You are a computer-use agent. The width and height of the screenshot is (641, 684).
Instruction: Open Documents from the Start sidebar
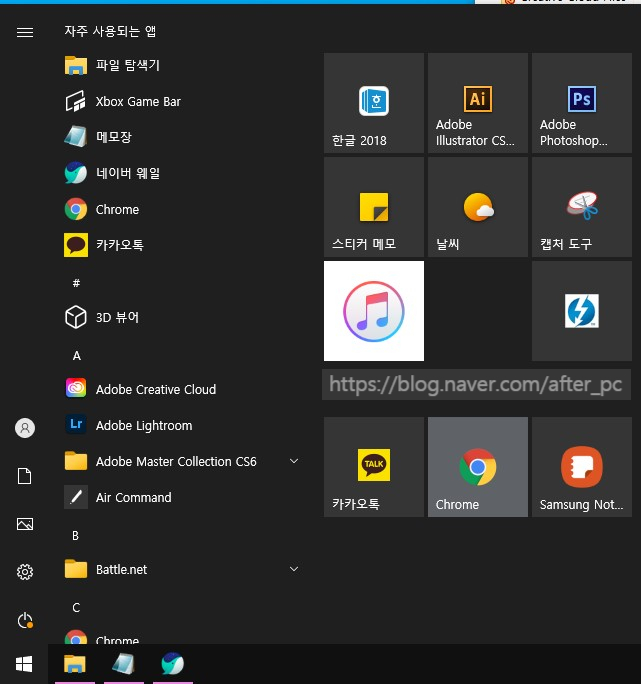pyautogui.click(x=25, y=476)
